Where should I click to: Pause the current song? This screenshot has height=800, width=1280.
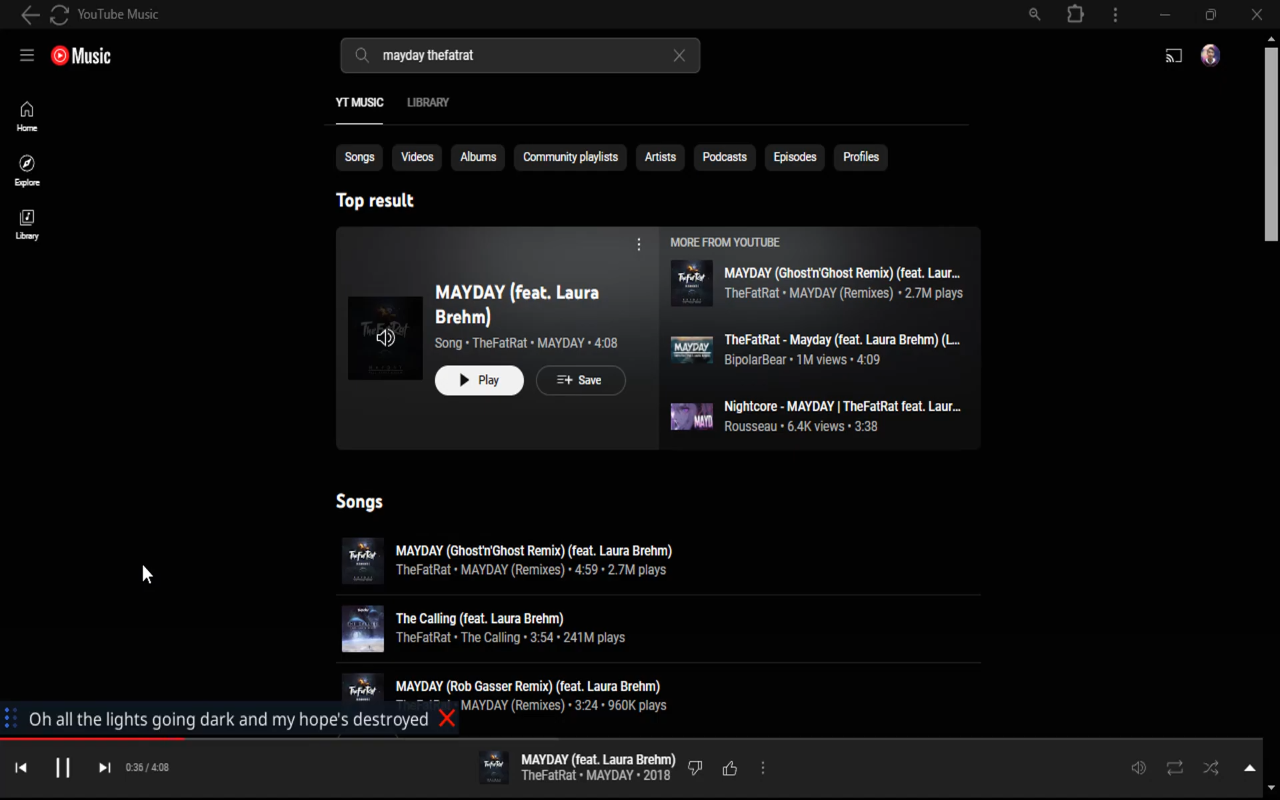[62, 768]
